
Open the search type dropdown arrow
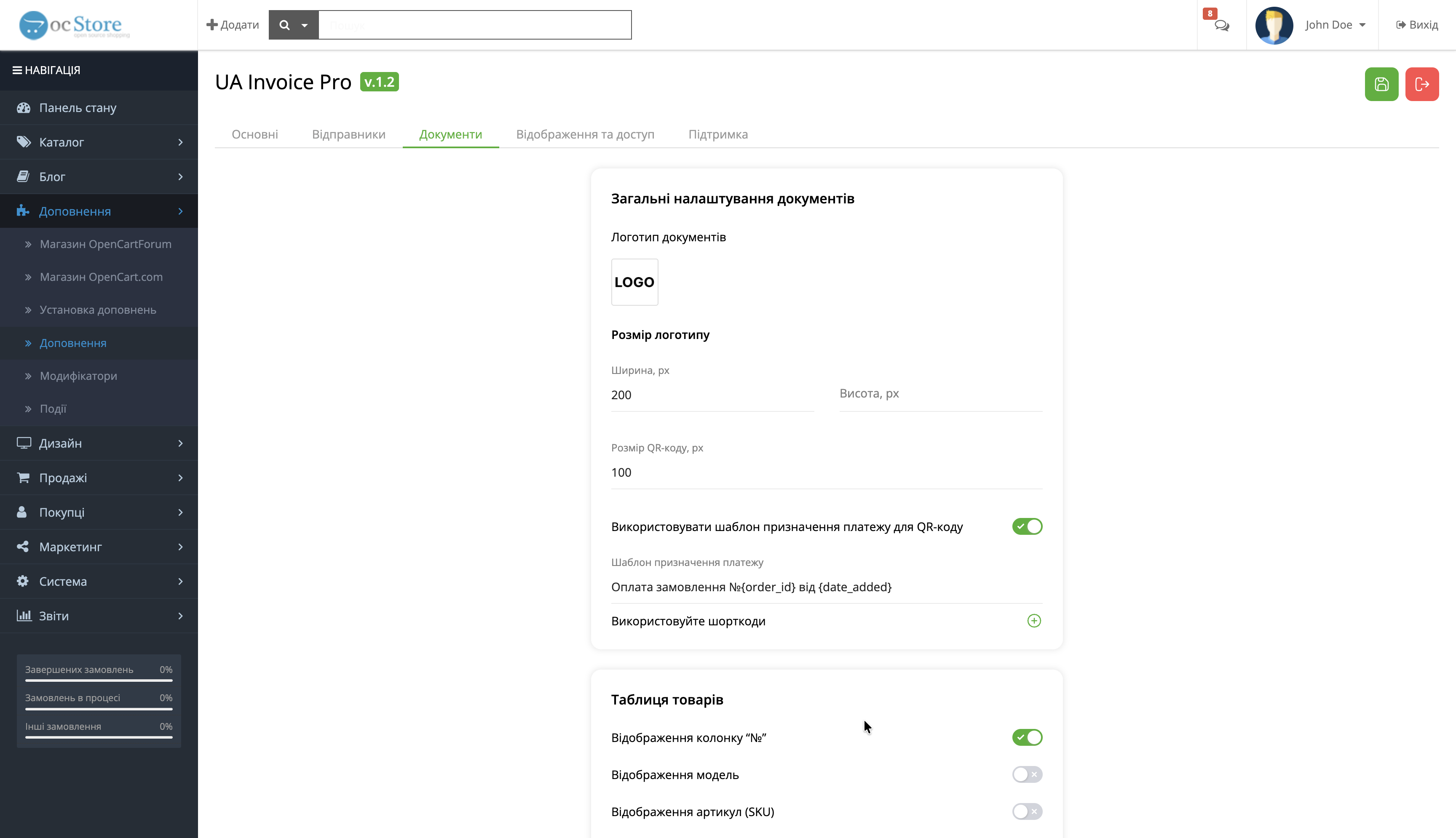pos(305,25)
